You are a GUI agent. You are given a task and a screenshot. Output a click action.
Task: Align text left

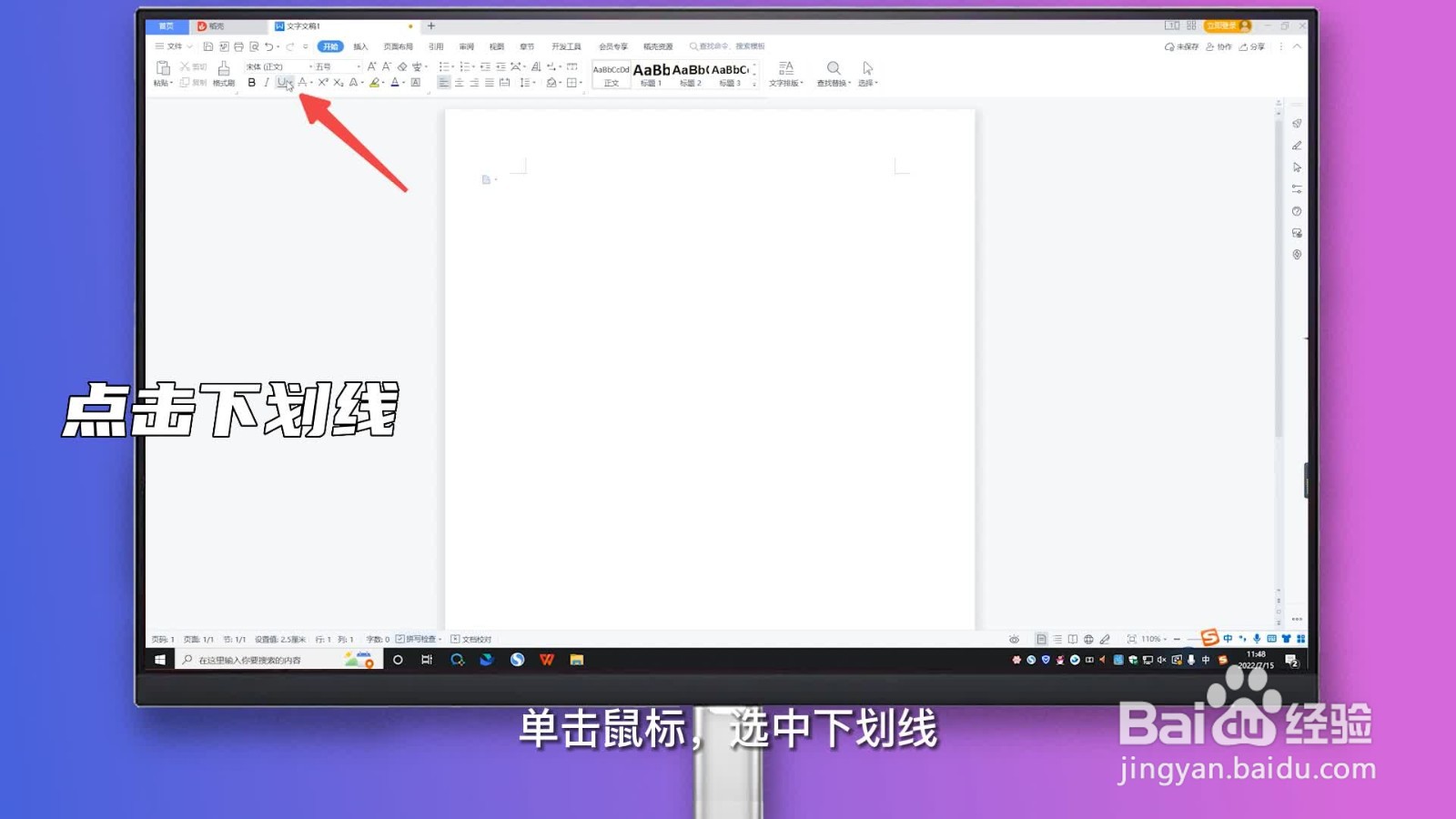point(444,83)
